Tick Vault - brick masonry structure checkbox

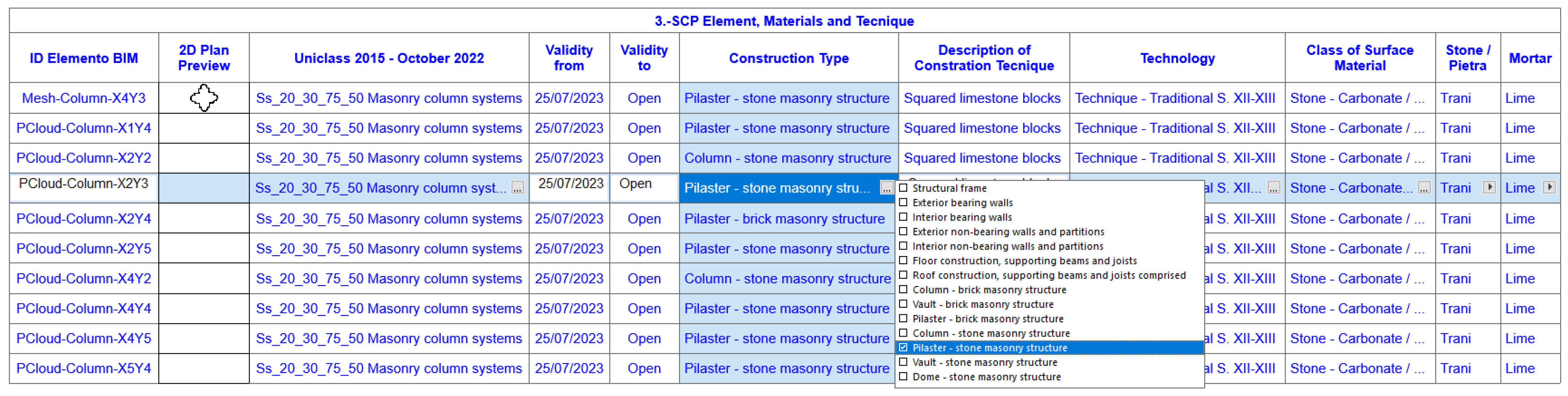pos(903,304)
